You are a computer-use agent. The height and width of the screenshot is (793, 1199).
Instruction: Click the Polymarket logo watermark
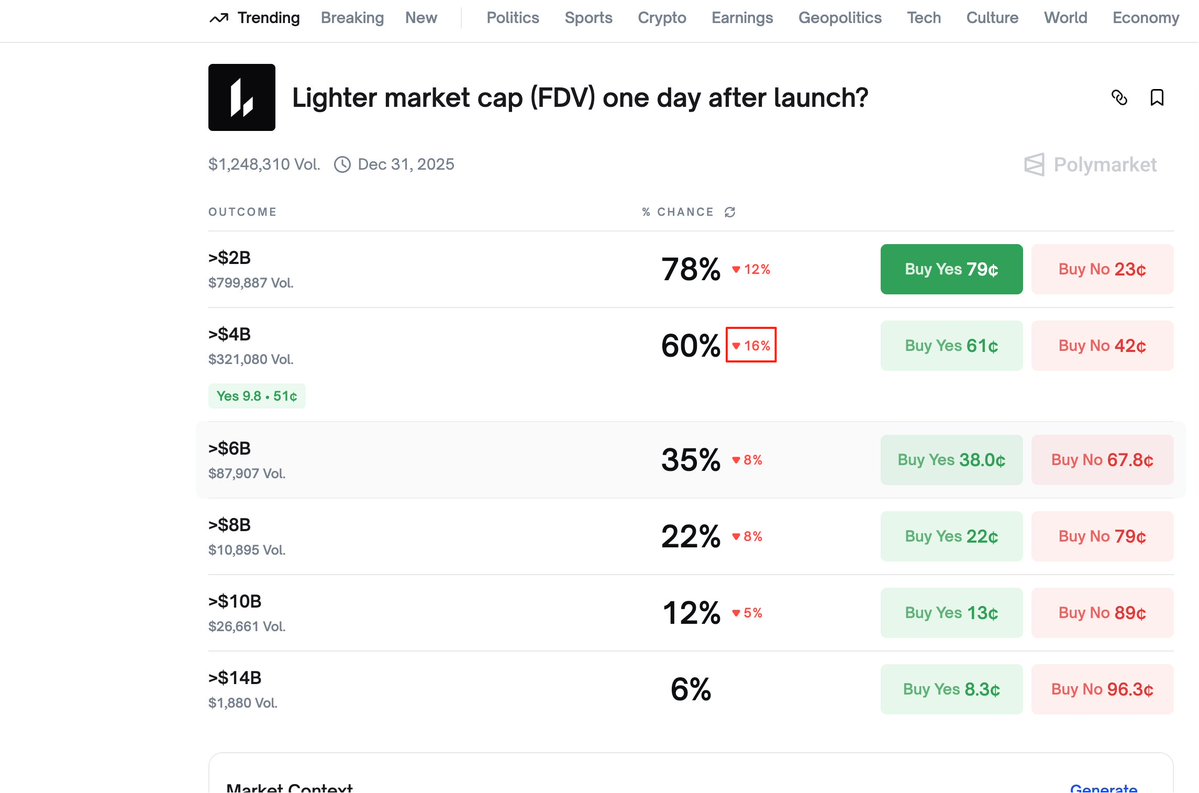(x=1091, y=165)
